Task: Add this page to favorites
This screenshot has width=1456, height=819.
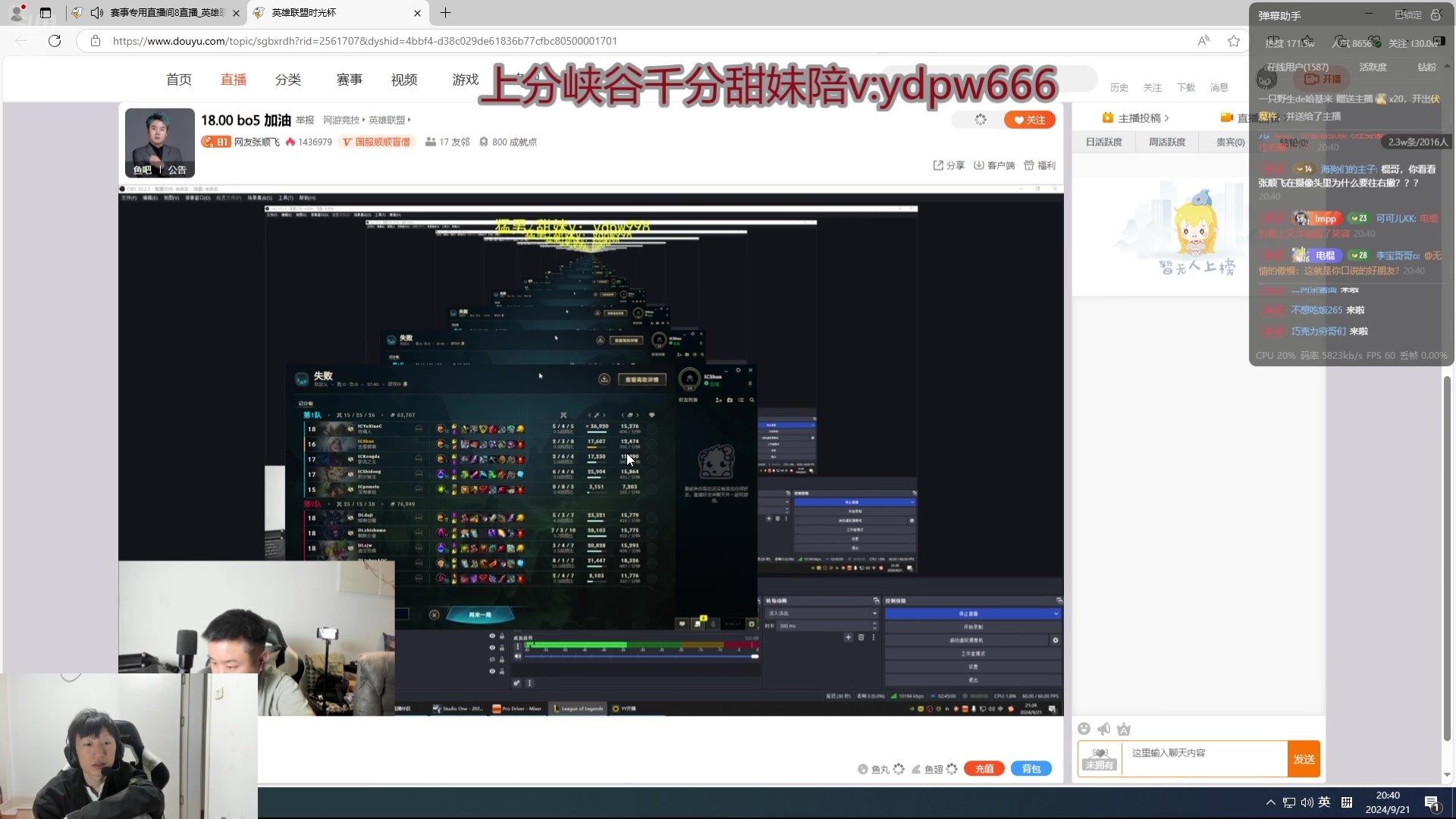Action: (x=1234, y=41)
